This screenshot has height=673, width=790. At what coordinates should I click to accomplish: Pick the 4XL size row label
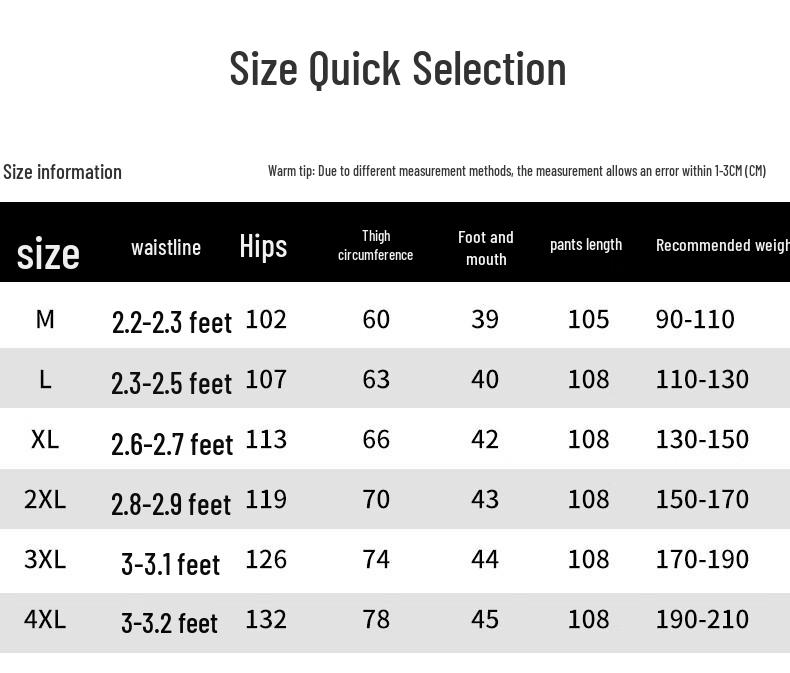coord(45,619)
